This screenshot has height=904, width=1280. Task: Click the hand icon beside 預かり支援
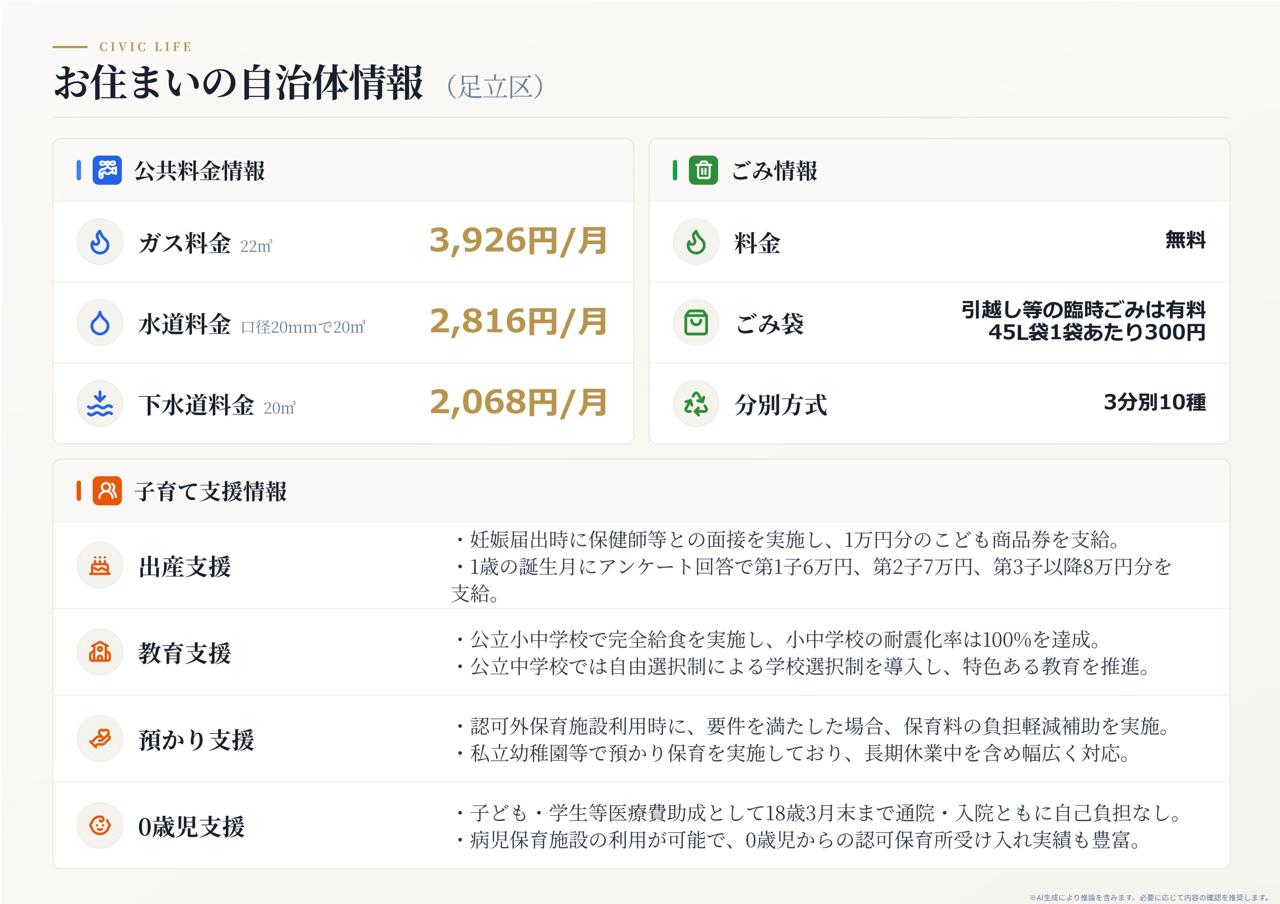[x=100, y=740]
